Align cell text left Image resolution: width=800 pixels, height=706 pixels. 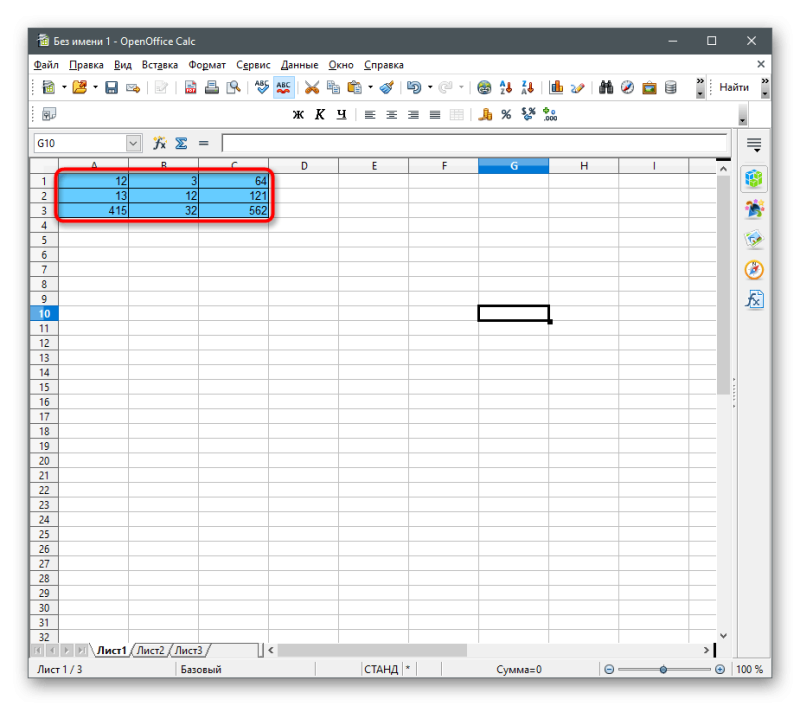pos(370,115)
